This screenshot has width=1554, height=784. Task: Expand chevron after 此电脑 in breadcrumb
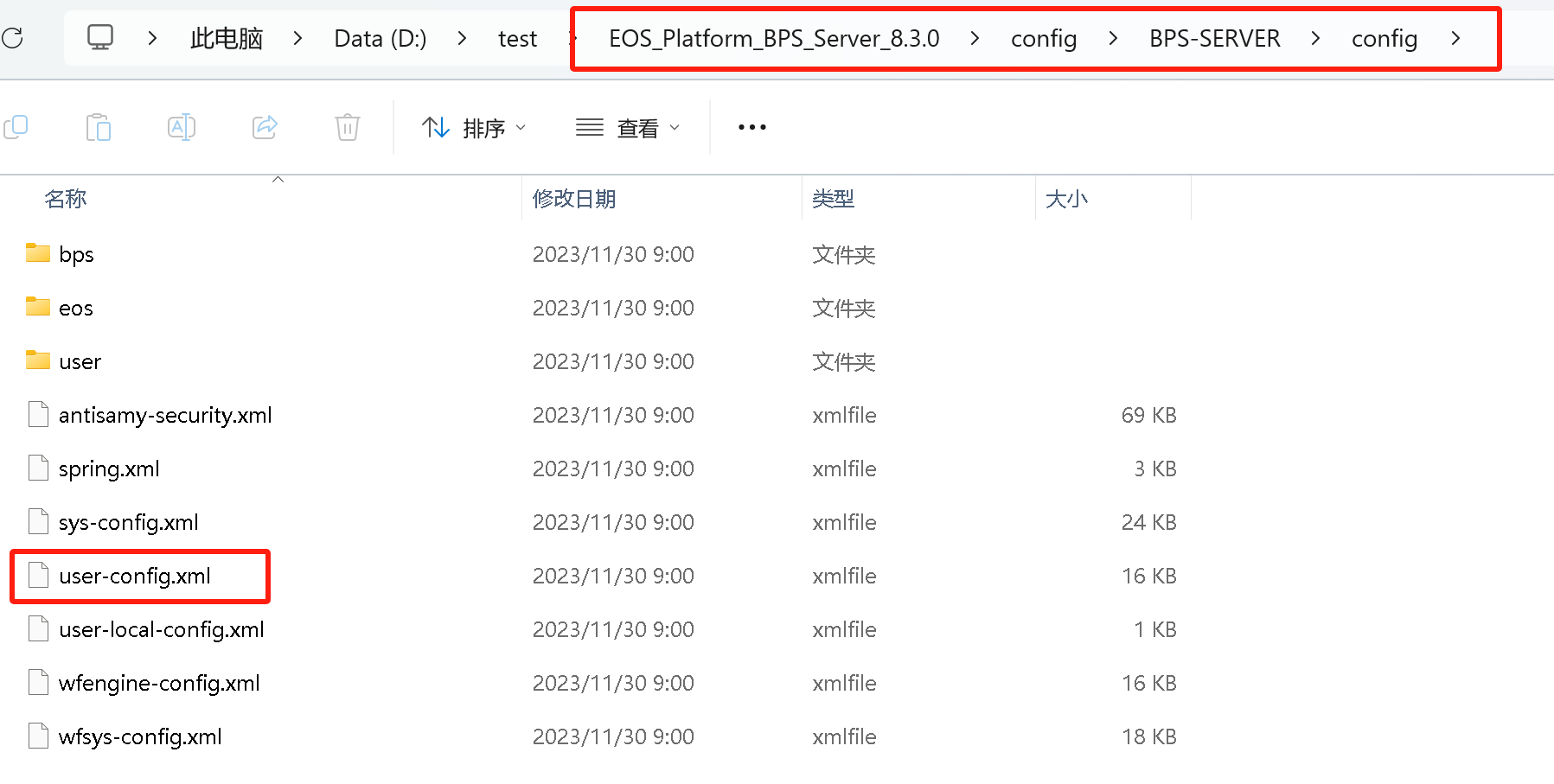click(297, 38)
